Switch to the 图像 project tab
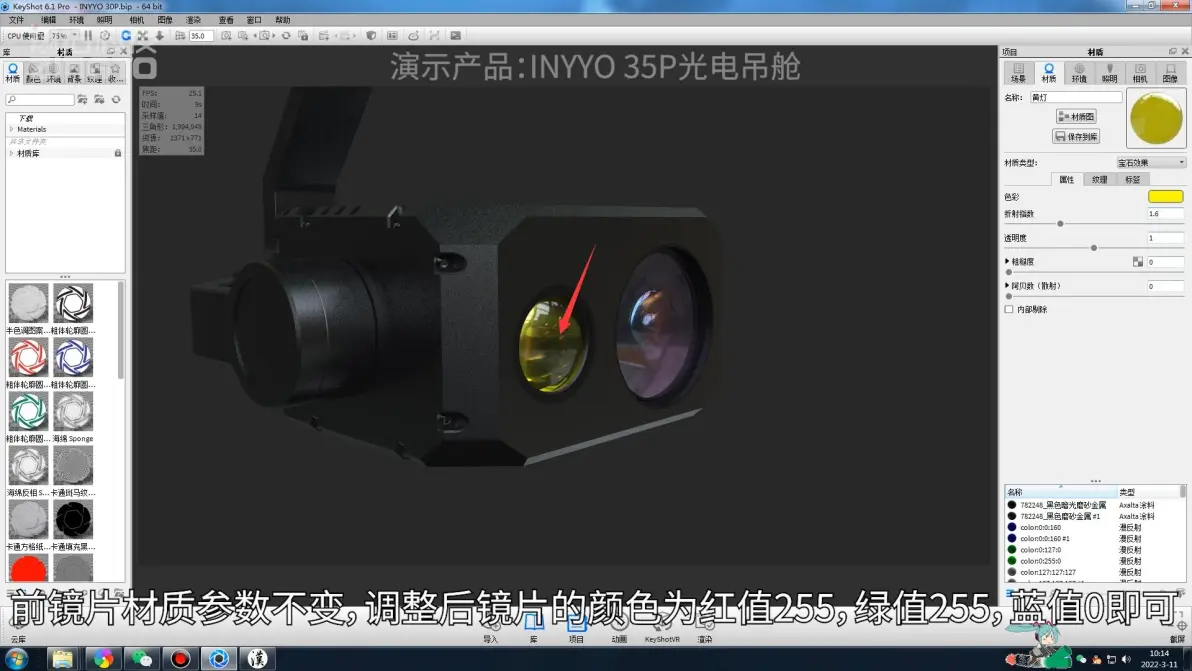Image resolution: width=1192 pixels, height=671 pixels. 1171,73
